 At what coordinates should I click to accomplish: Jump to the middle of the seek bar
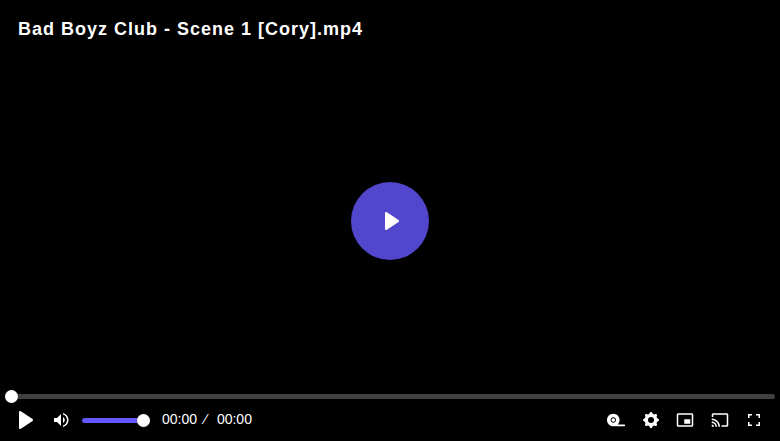point(390,396)
